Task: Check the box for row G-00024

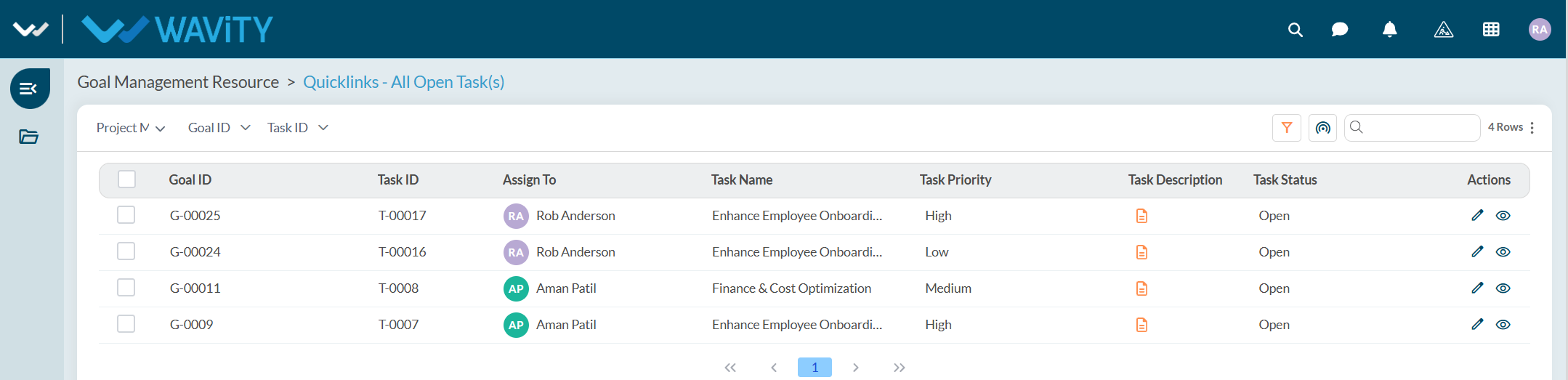Action: pyautogui.click(x=126, y=251)
